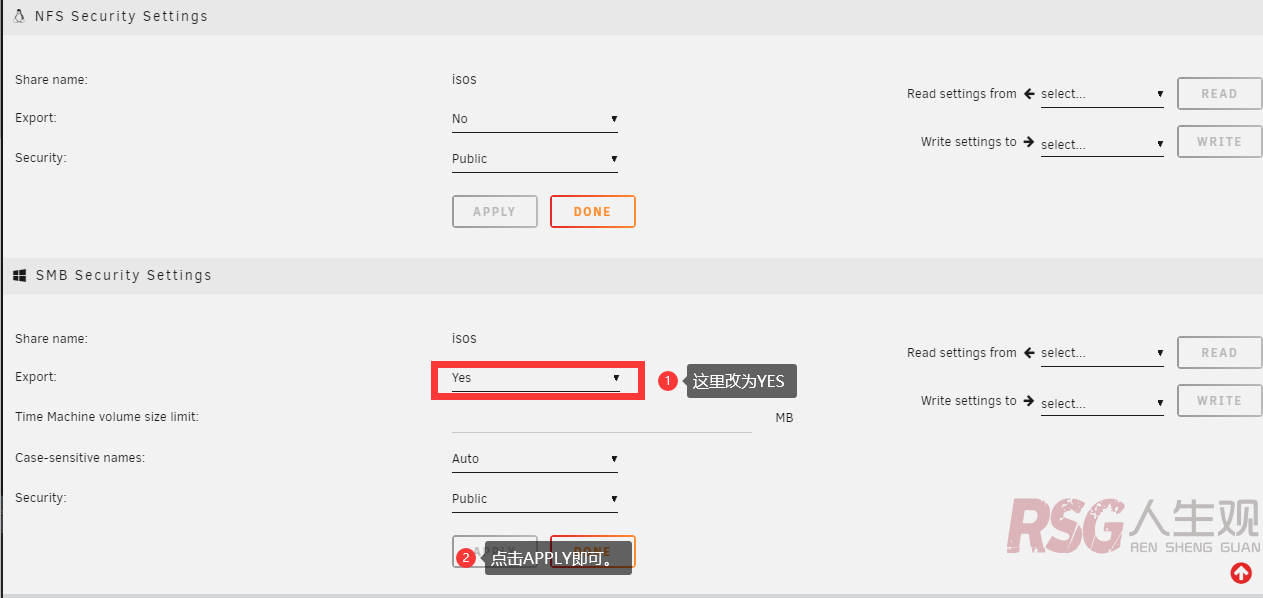This screenshot has width=1263, height=598.
Task: Click the Windows logo icon by SMB heading
Action: click(19, 275)
